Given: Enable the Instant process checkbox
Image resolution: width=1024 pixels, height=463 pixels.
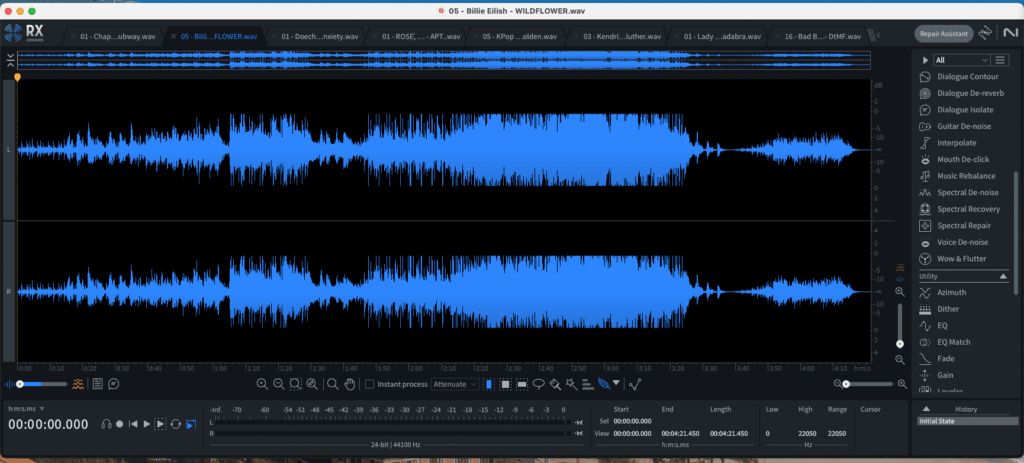Looking at the screenshot, I should pos(370,384).
